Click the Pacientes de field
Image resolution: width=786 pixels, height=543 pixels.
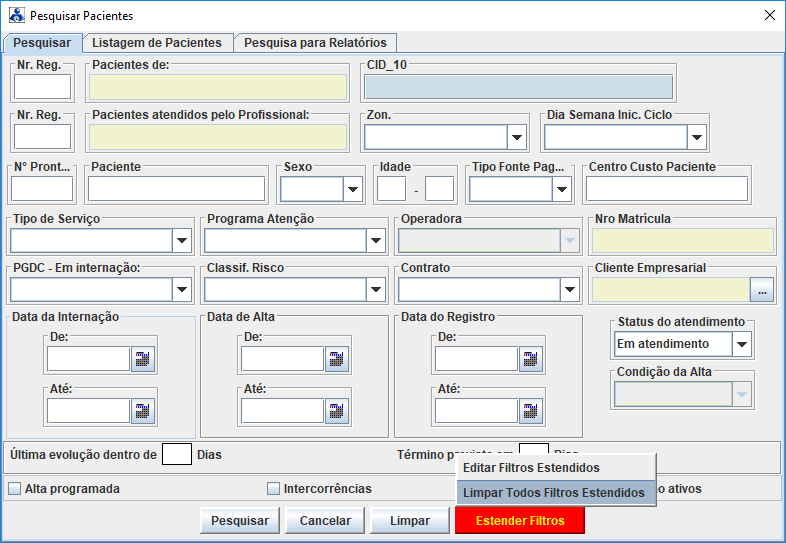coord(218,87)
